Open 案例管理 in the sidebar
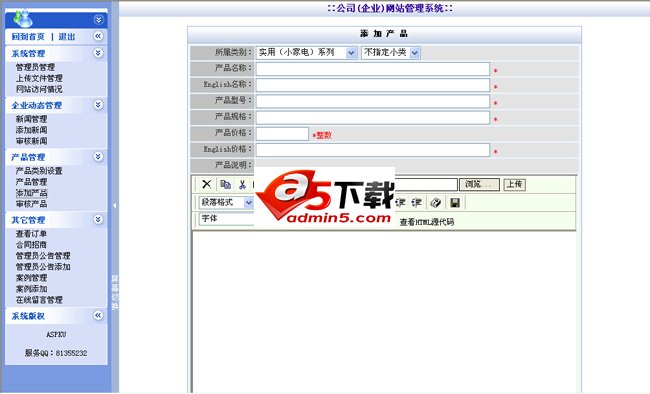The width and height of the screenshot is (650, 394). coord(32,278)
